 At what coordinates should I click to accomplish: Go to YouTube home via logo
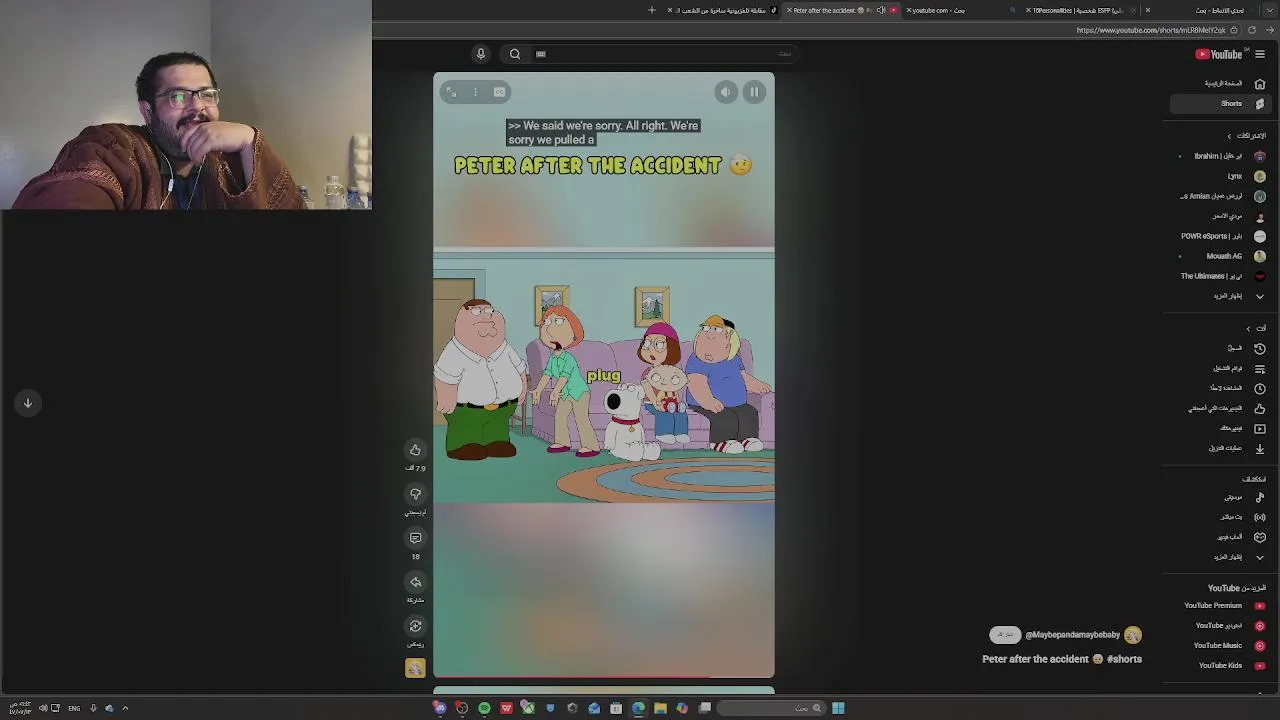coord(1219,54)
